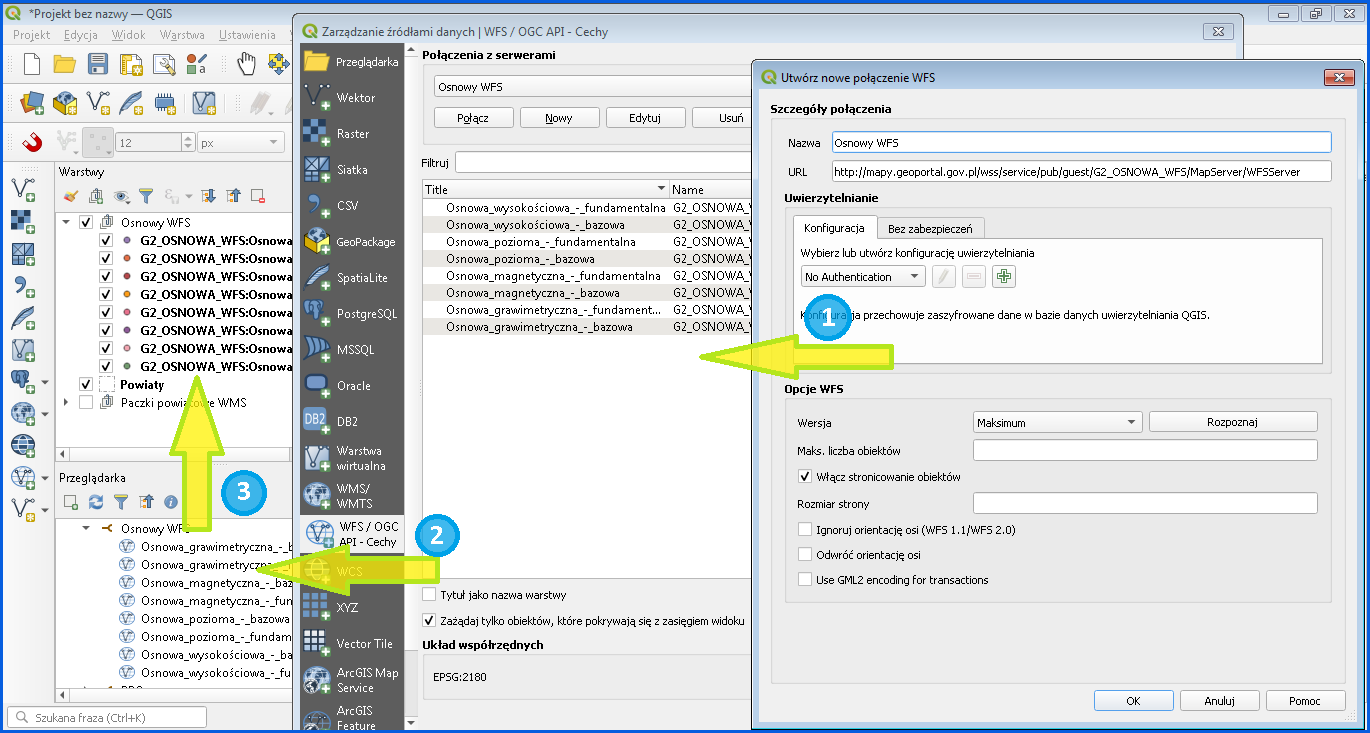This screenshot has width=1370, height=733.
Task: Enable 'Odwróć orientację osi' checkbox
Action: [806, 554]
